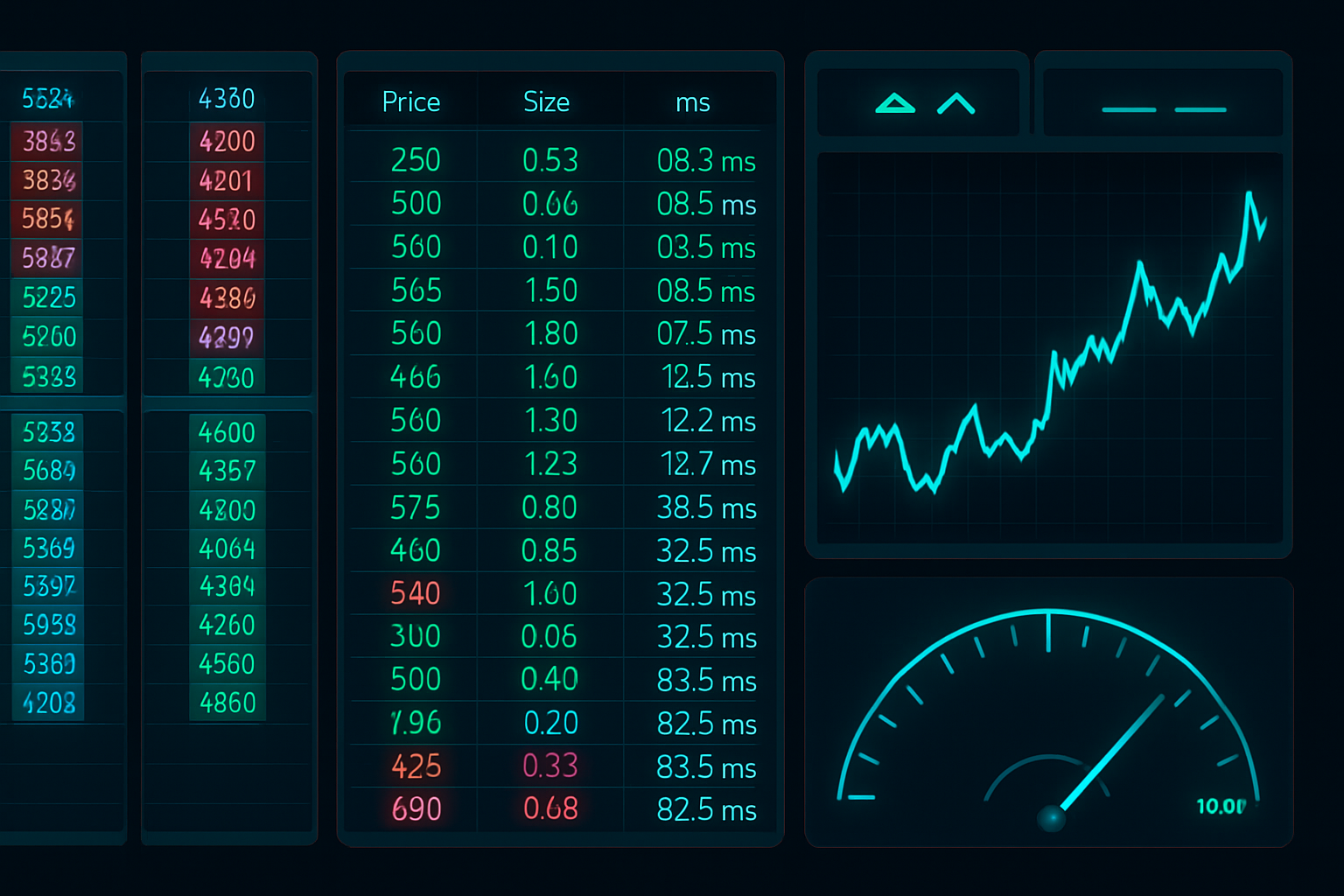Click the gauge needle
The height and width of the screenshot is (896, 1344).
[x=1111, y=752]
